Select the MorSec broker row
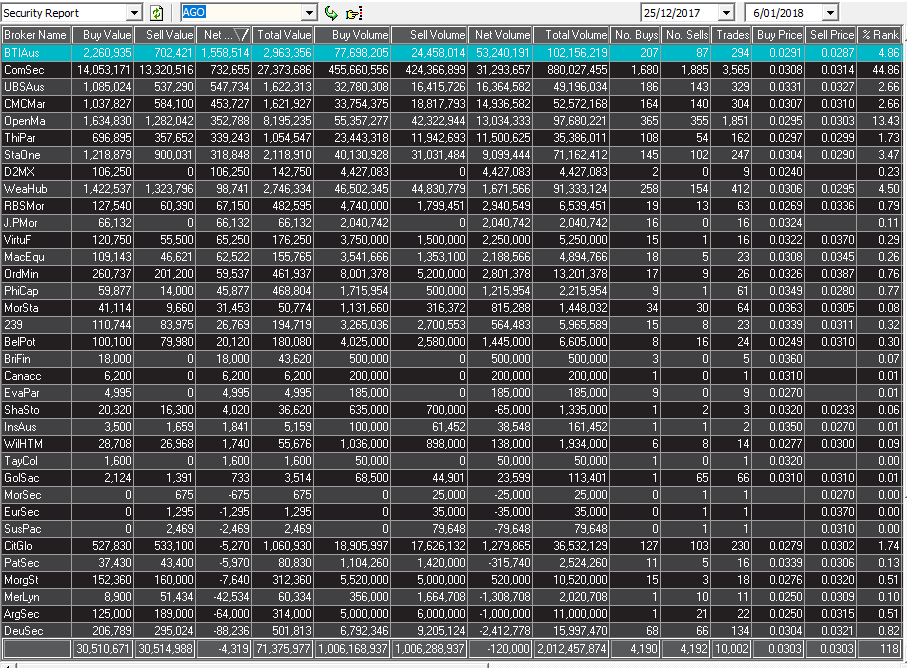Screen dimensions: 907x668 (452, 495)
